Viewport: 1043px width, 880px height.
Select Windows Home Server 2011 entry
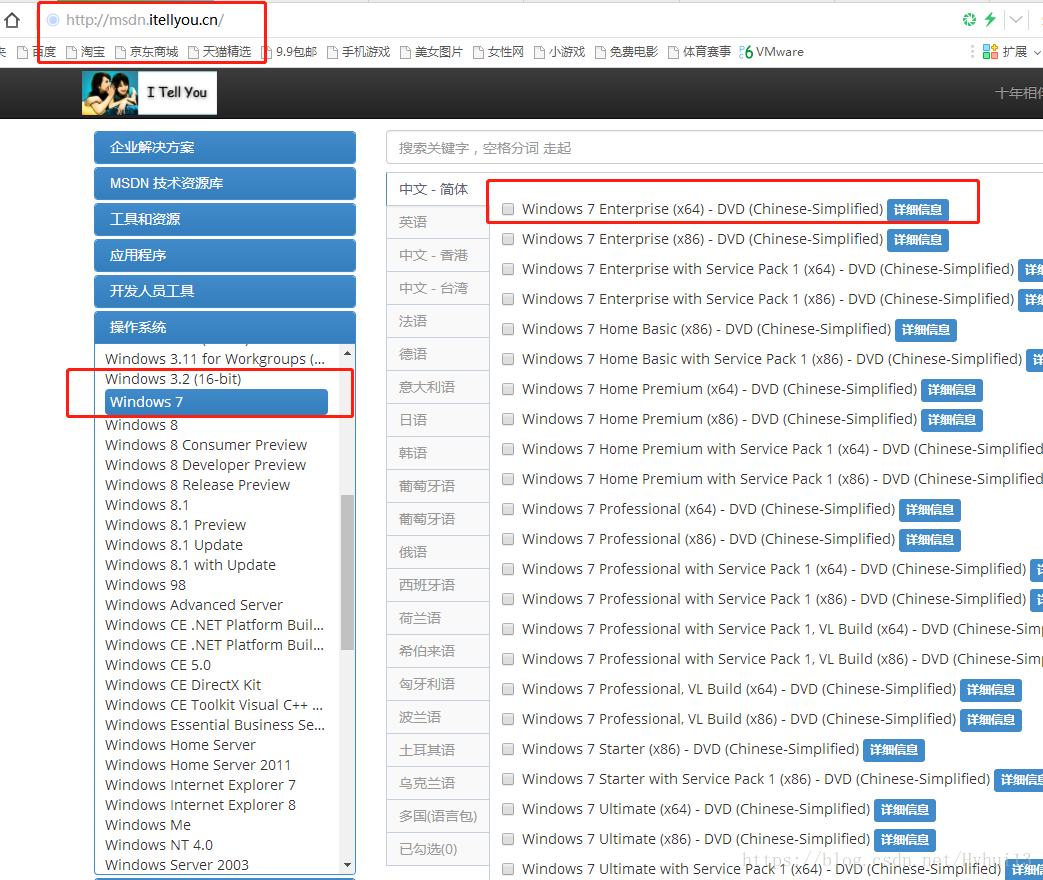[x=198, y=765]
